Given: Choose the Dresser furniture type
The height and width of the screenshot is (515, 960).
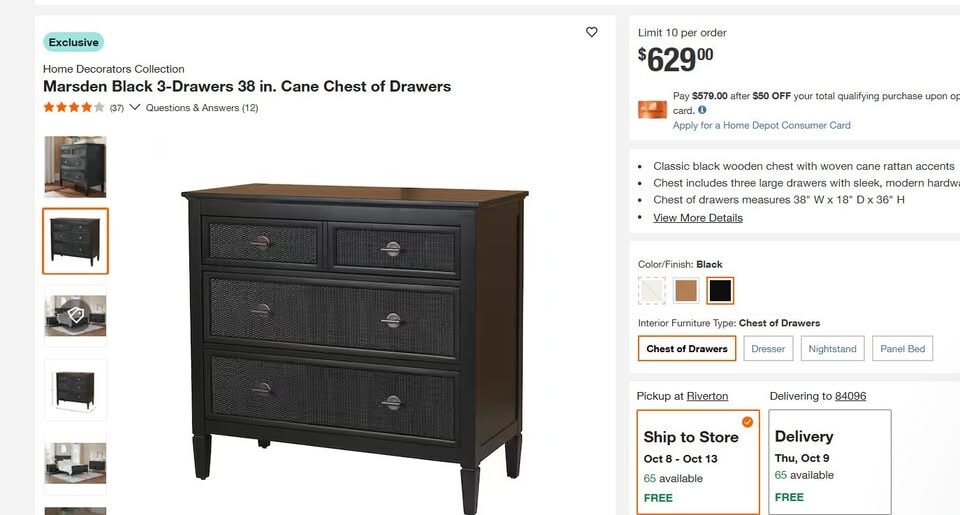Looking at the screenshot, I should [768, 348].
